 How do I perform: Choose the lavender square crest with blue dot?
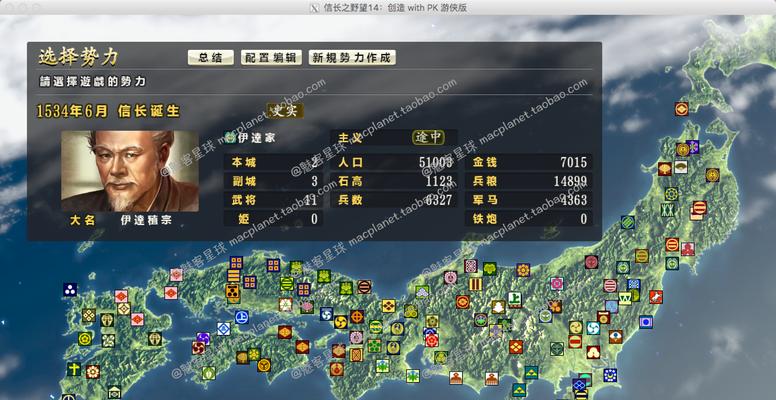[x=645, y=322]
